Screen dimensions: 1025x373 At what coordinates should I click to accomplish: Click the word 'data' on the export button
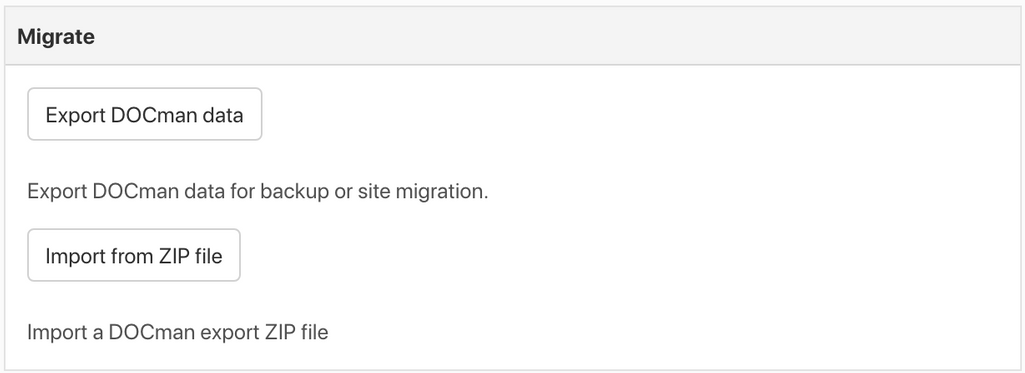(x=223, y=114)
